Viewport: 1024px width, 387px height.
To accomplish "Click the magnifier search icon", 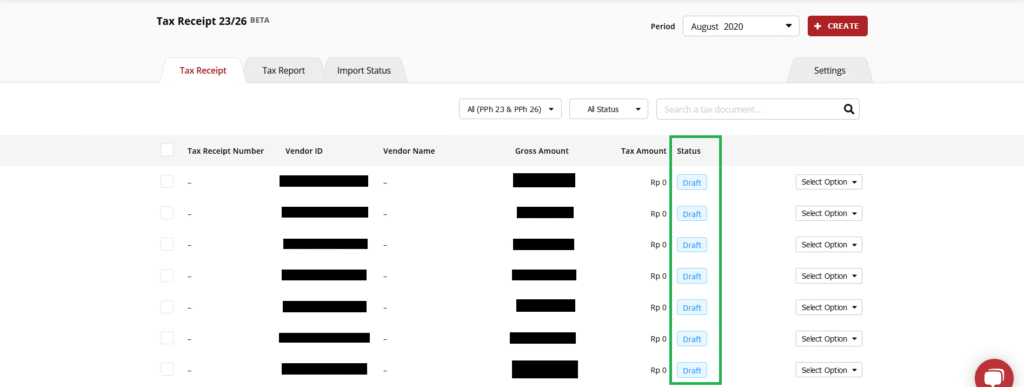I will (x=848, y=110).
